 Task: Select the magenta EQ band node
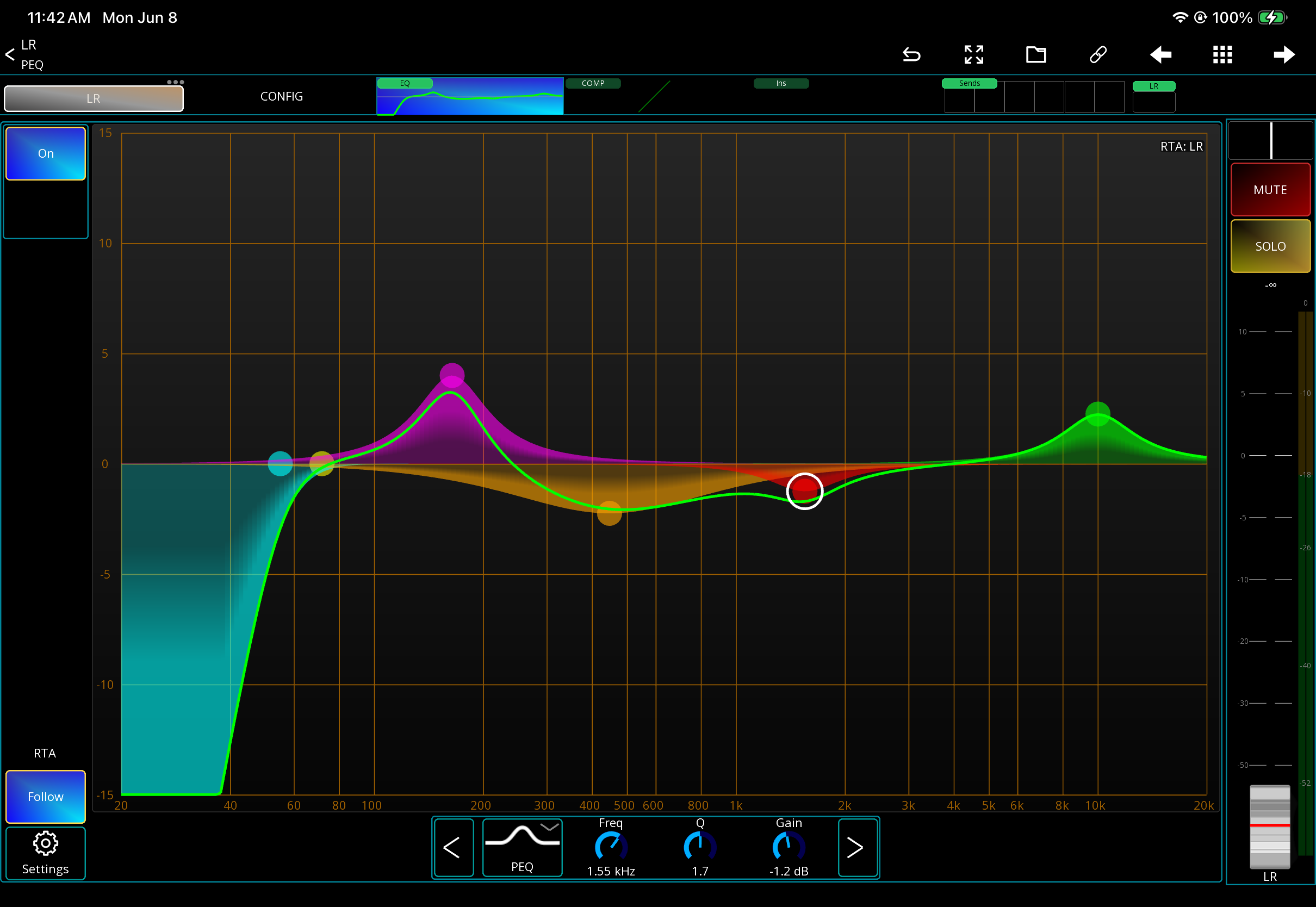click(x=452, y=375)
